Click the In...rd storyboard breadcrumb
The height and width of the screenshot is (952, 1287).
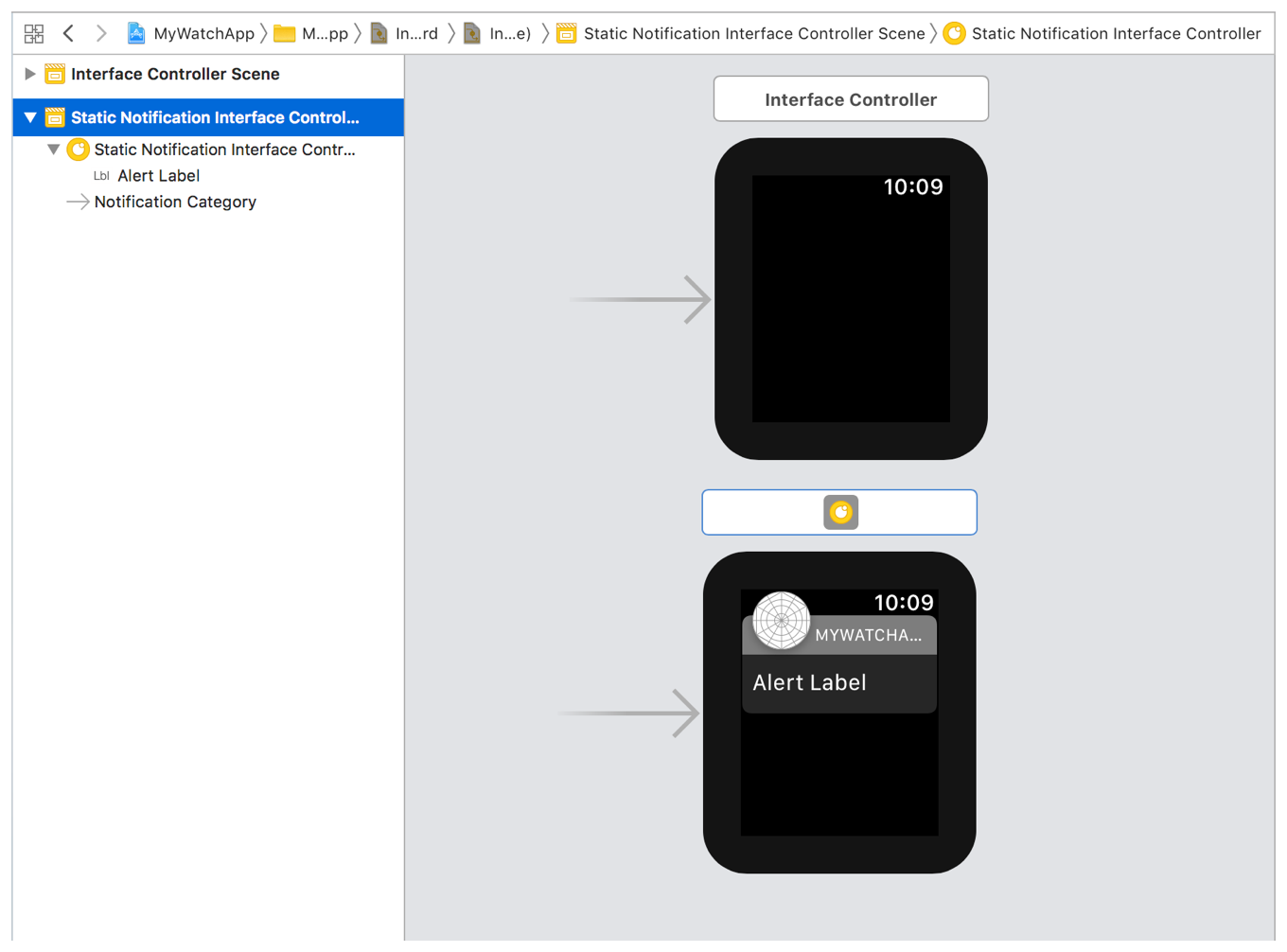click(415, 34)
